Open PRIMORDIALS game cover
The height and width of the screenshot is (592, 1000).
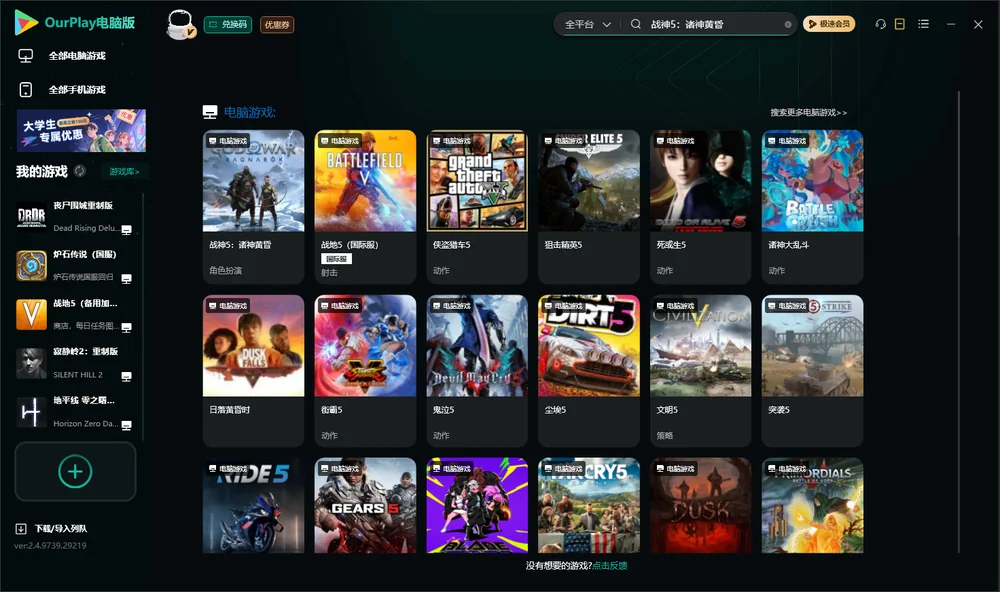812,505
